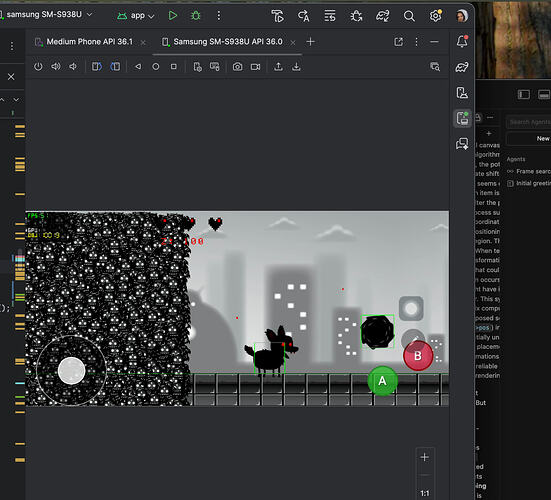
Task: Click New in the right window
Action: click(543, 138)
